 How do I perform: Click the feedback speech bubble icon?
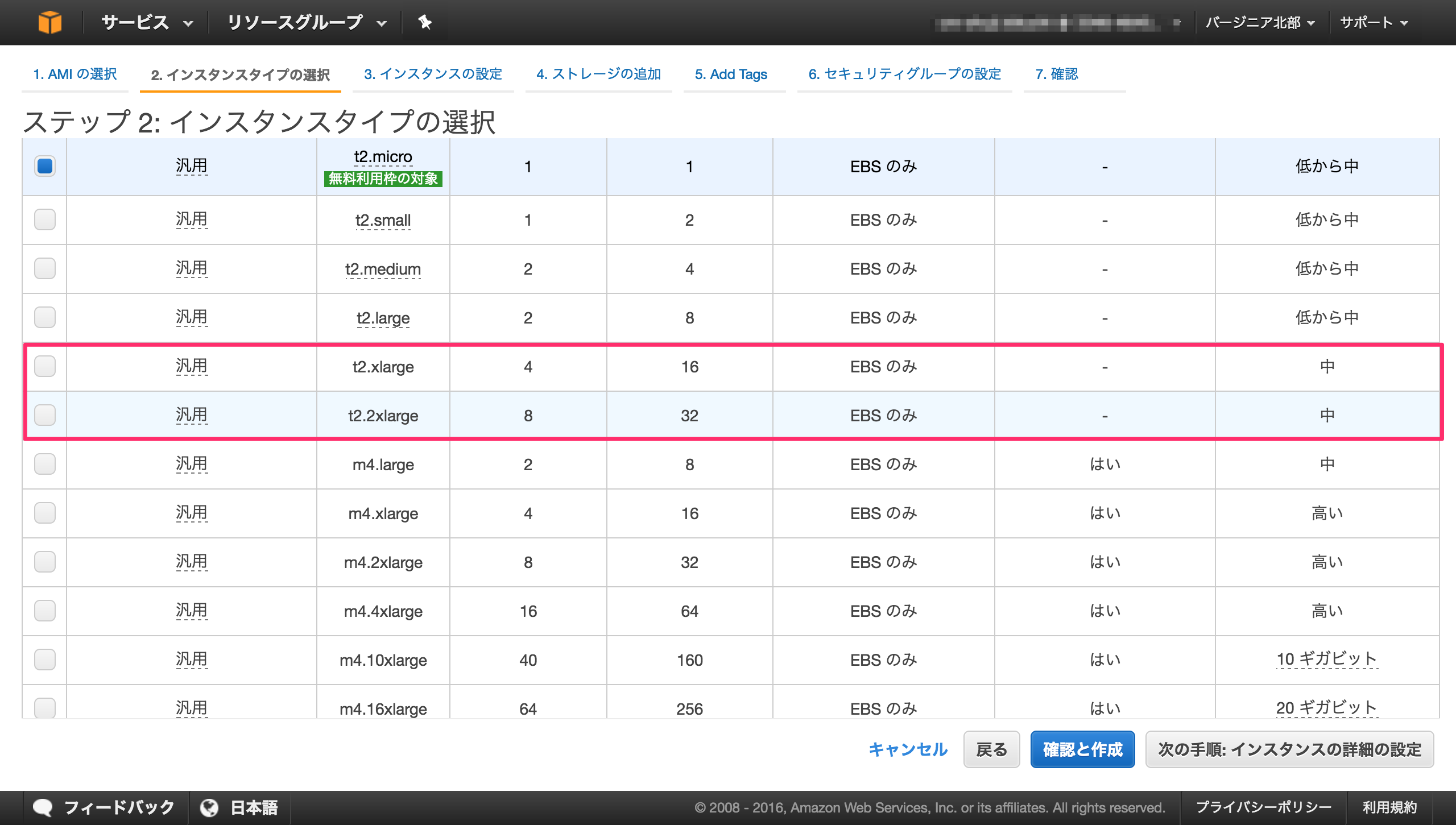[43, 807]
